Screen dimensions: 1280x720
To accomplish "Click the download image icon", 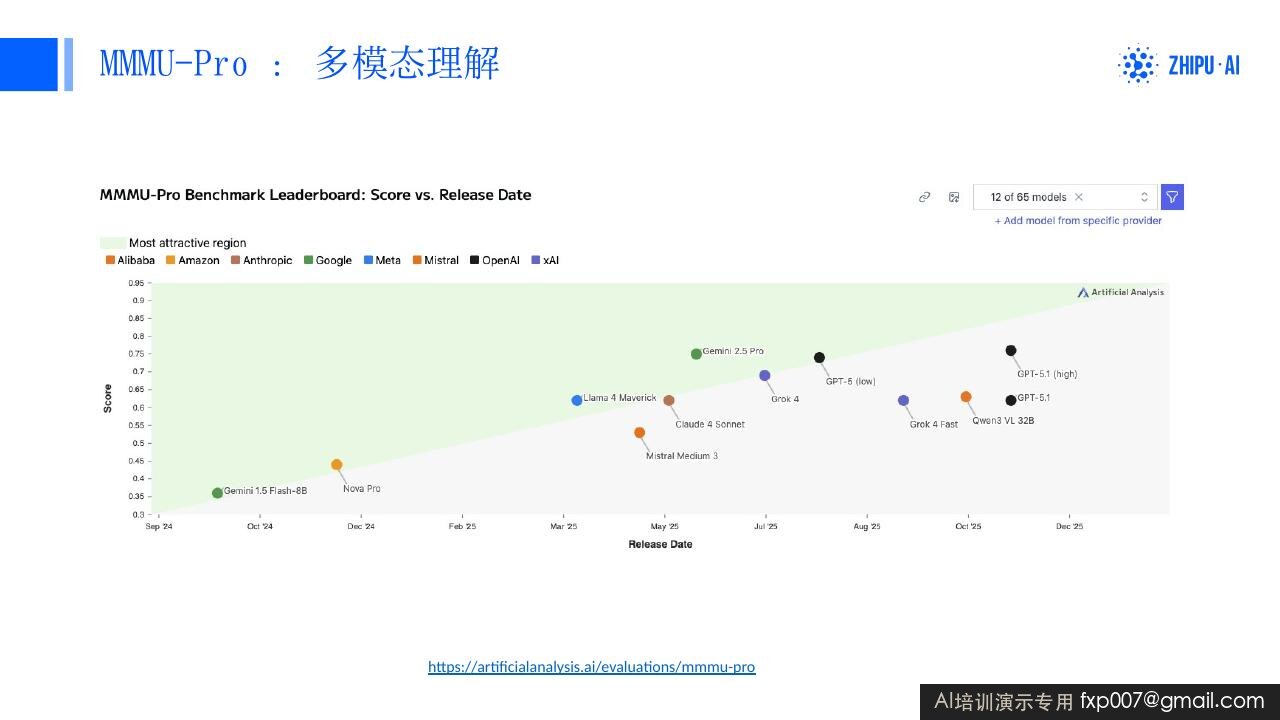I will click(x=954, y=197).
